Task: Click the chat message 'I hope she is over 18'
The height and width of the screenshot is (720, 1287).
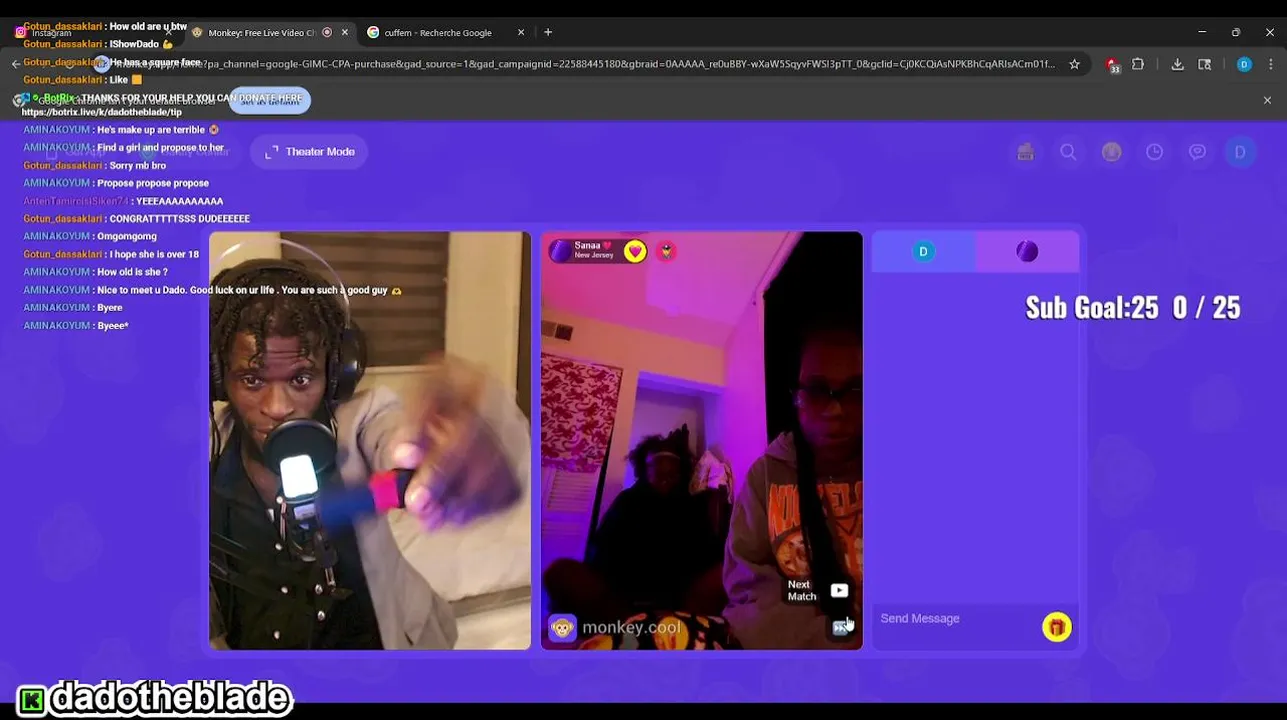Action: pos(154,254)
